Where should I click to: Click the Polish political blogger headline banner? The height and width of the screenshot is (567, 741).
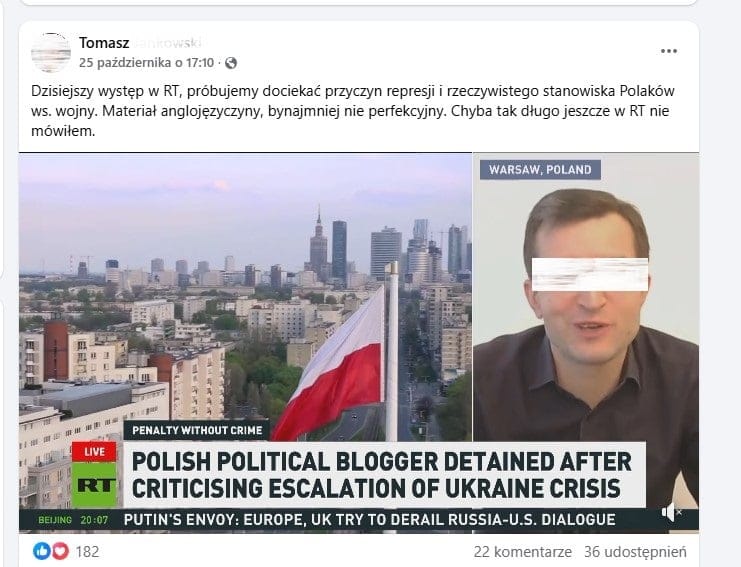pyautogui.click(x=384, y=475)
